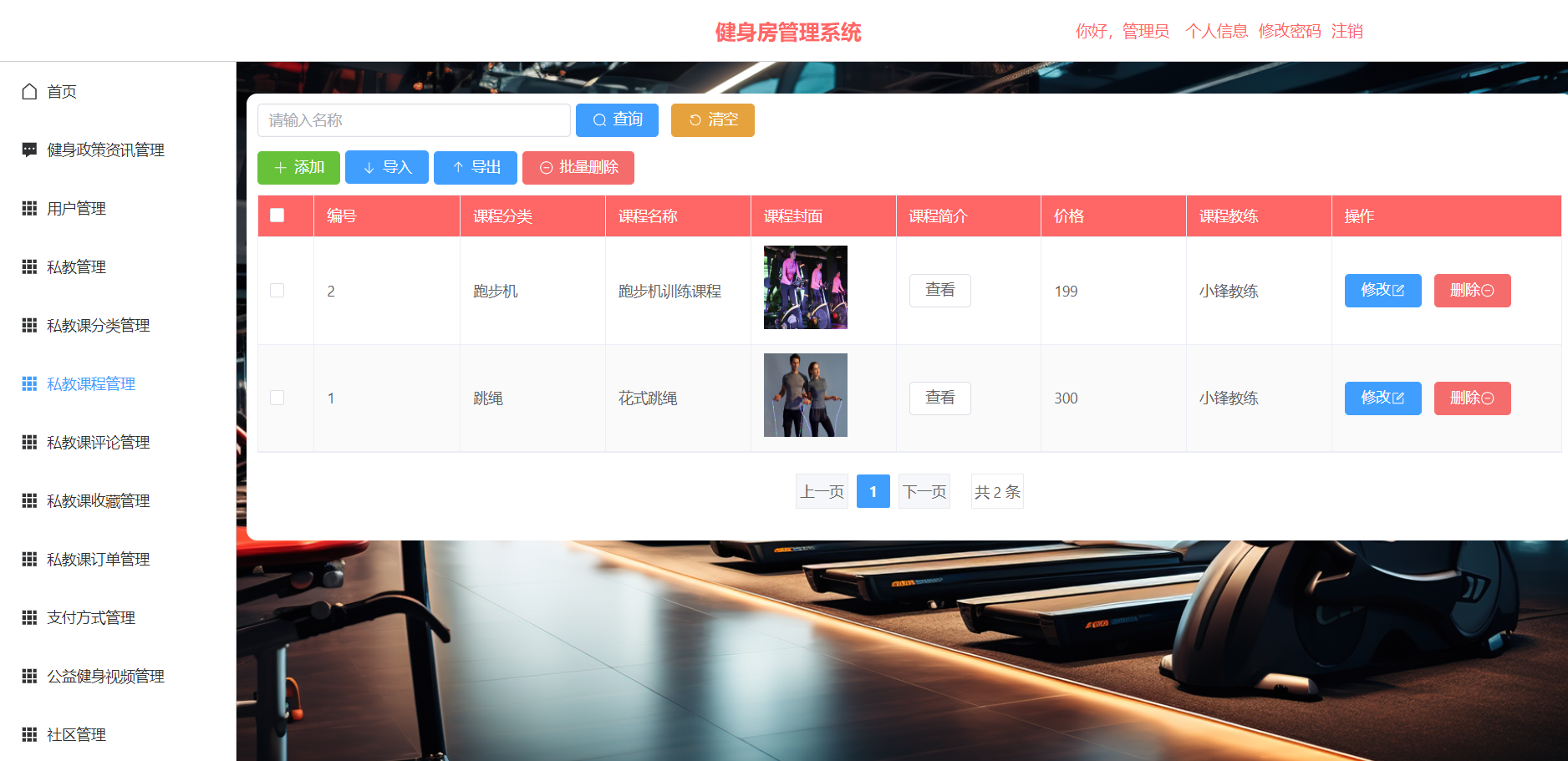Click the green 添加 button
The image size is (1568, 761).
298,168
